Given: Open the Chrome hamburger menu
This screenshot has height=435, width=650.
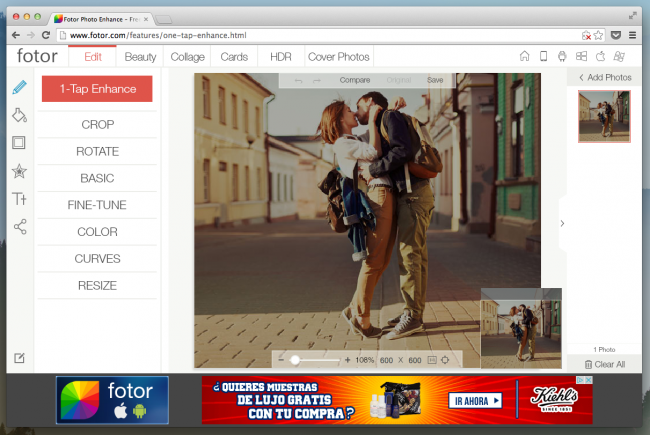Looking at the screenshot, I should (632, 35).
